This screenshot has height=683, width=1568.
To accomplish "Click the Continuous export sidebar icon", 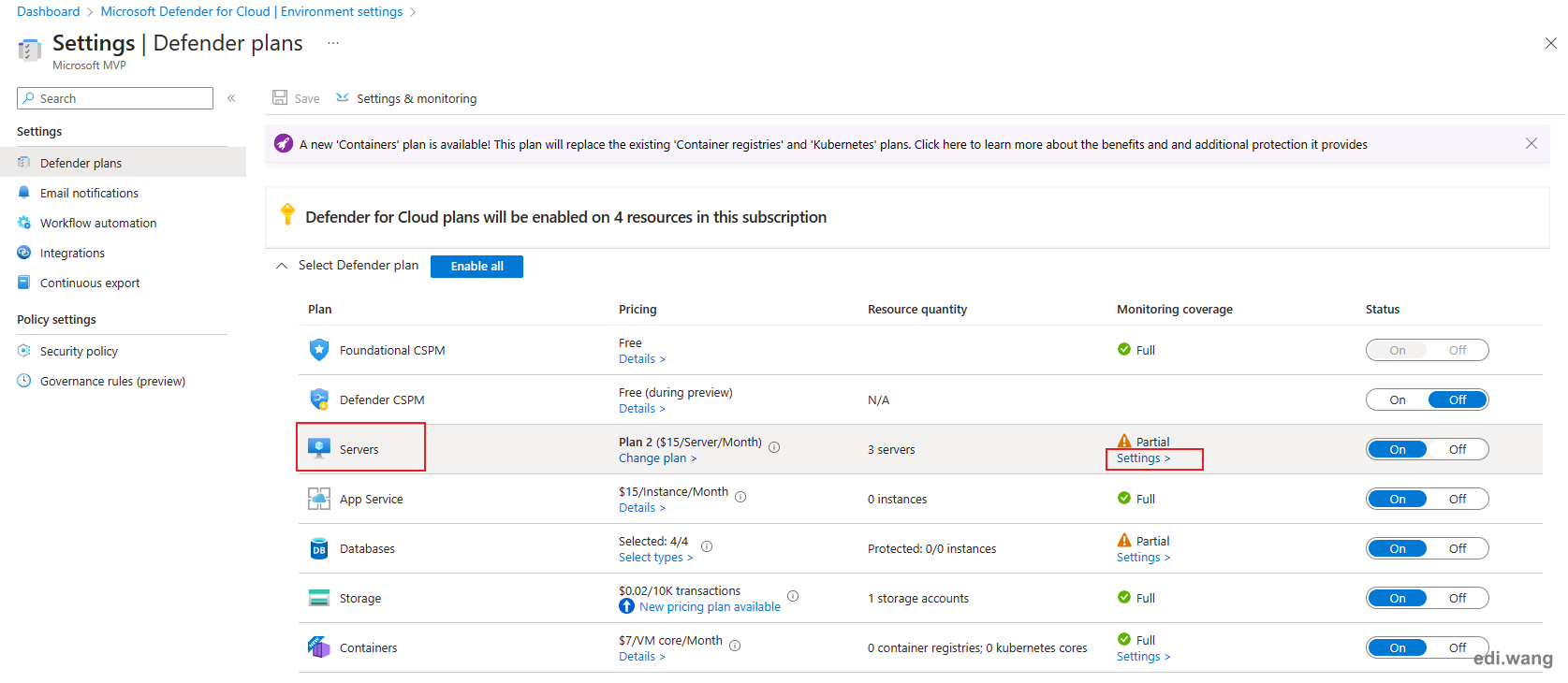I will (24, 283).
